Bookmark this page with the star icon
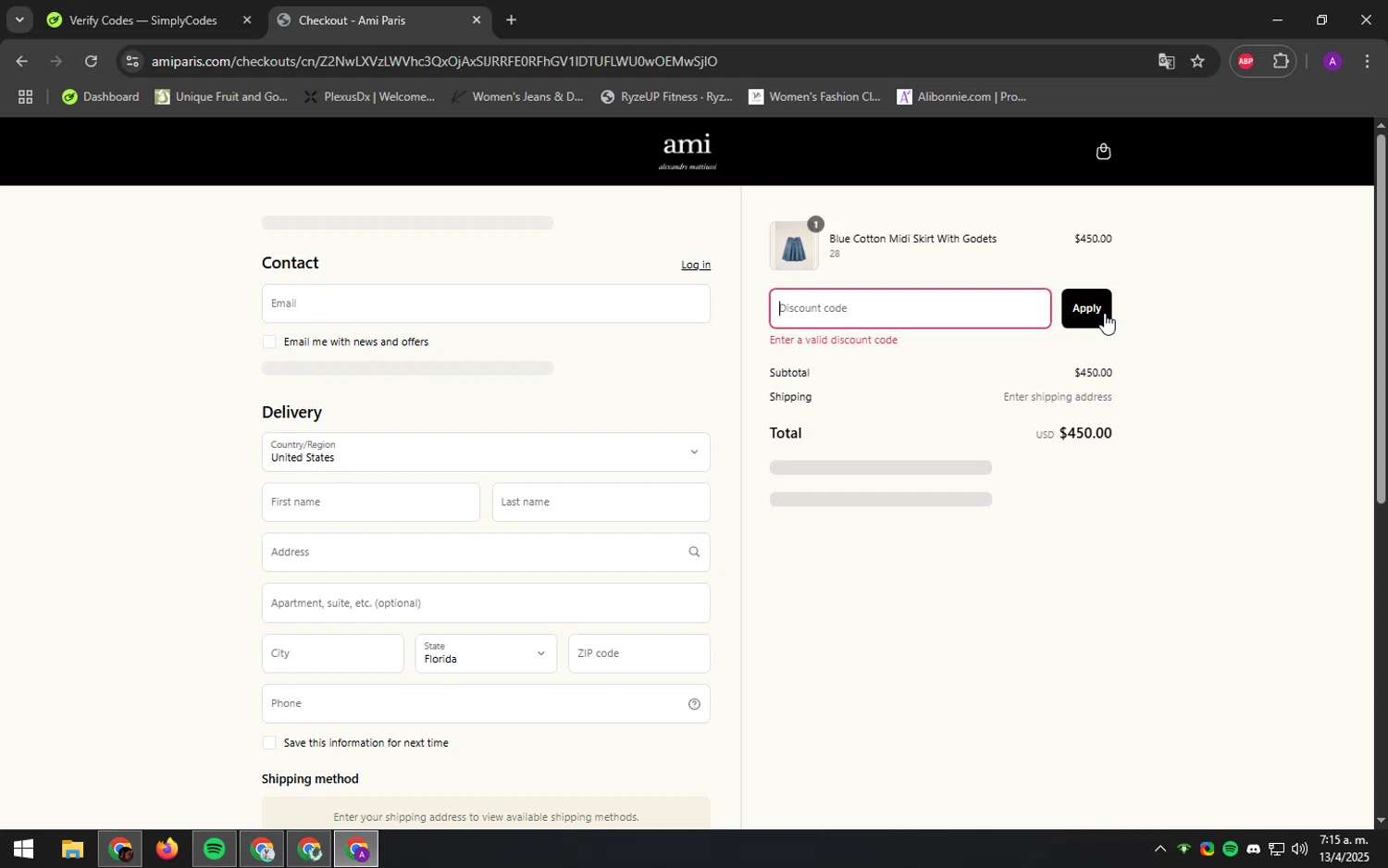The image size is (1388, 868). 1197,61
